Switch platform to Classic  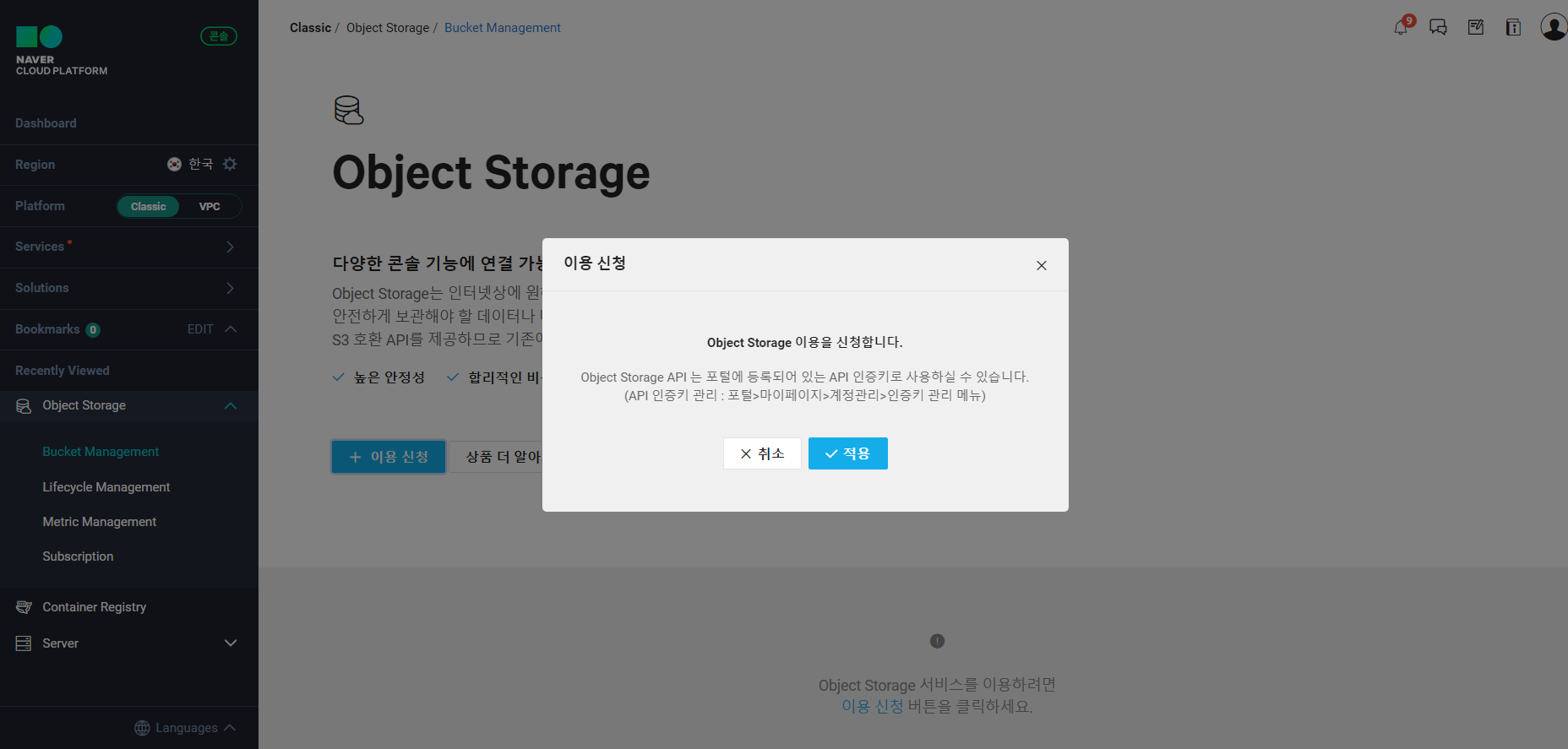(149, 206)
